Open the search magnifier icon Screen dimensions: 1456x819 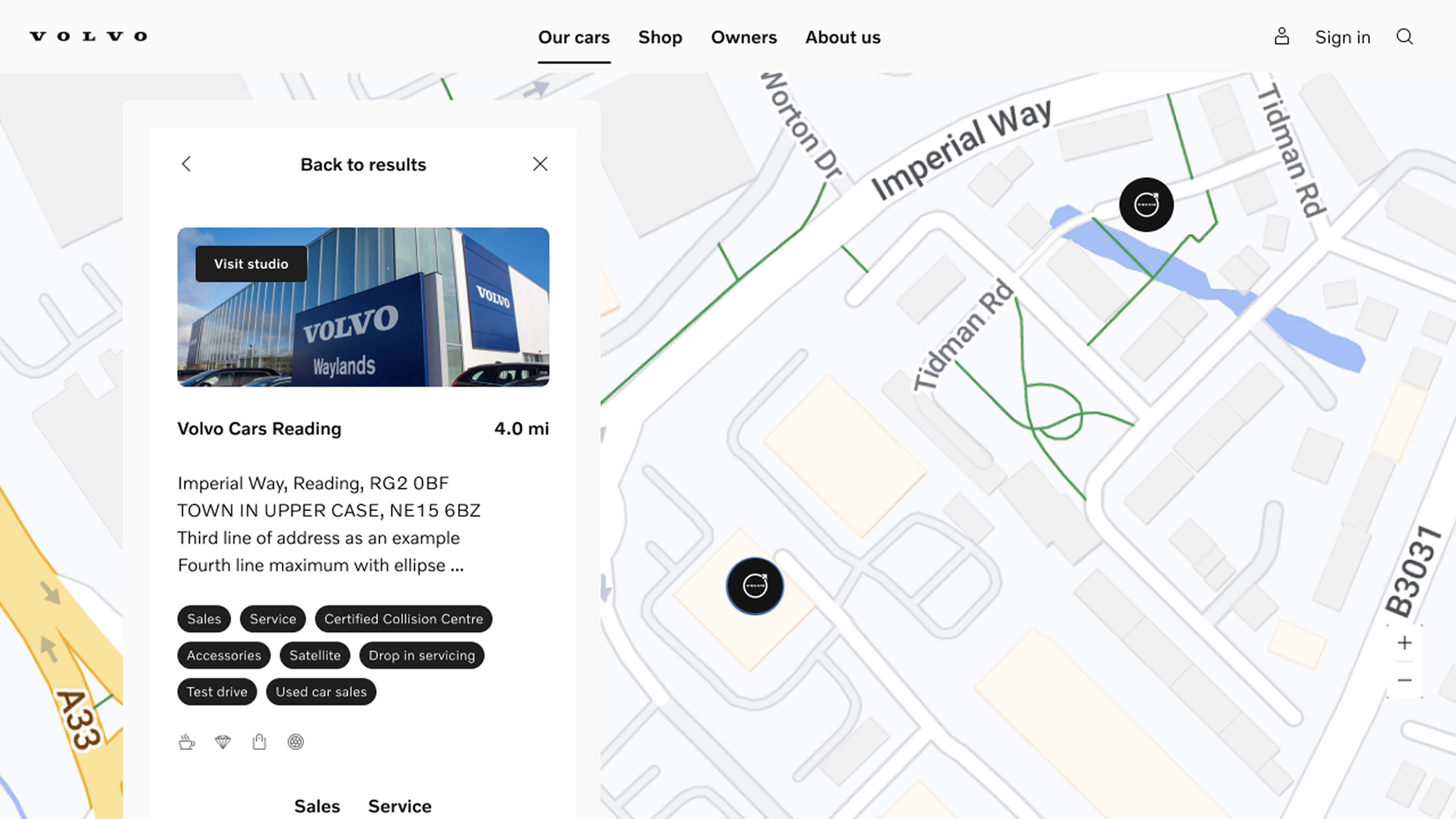point(1404,37)
